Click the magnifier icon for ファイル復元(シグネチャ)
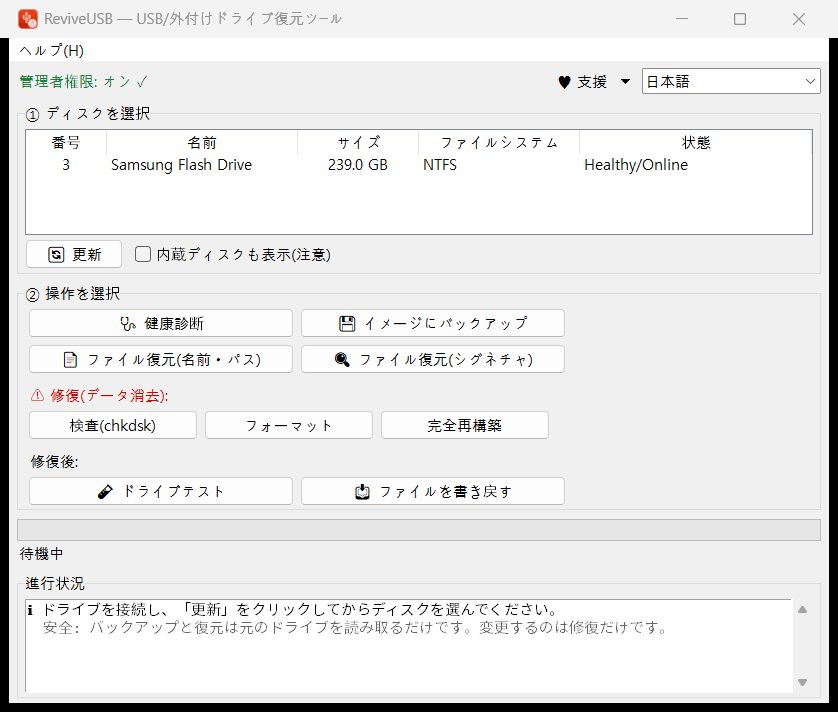The width and height of the screenshot is (838, 712). point(342,359)
